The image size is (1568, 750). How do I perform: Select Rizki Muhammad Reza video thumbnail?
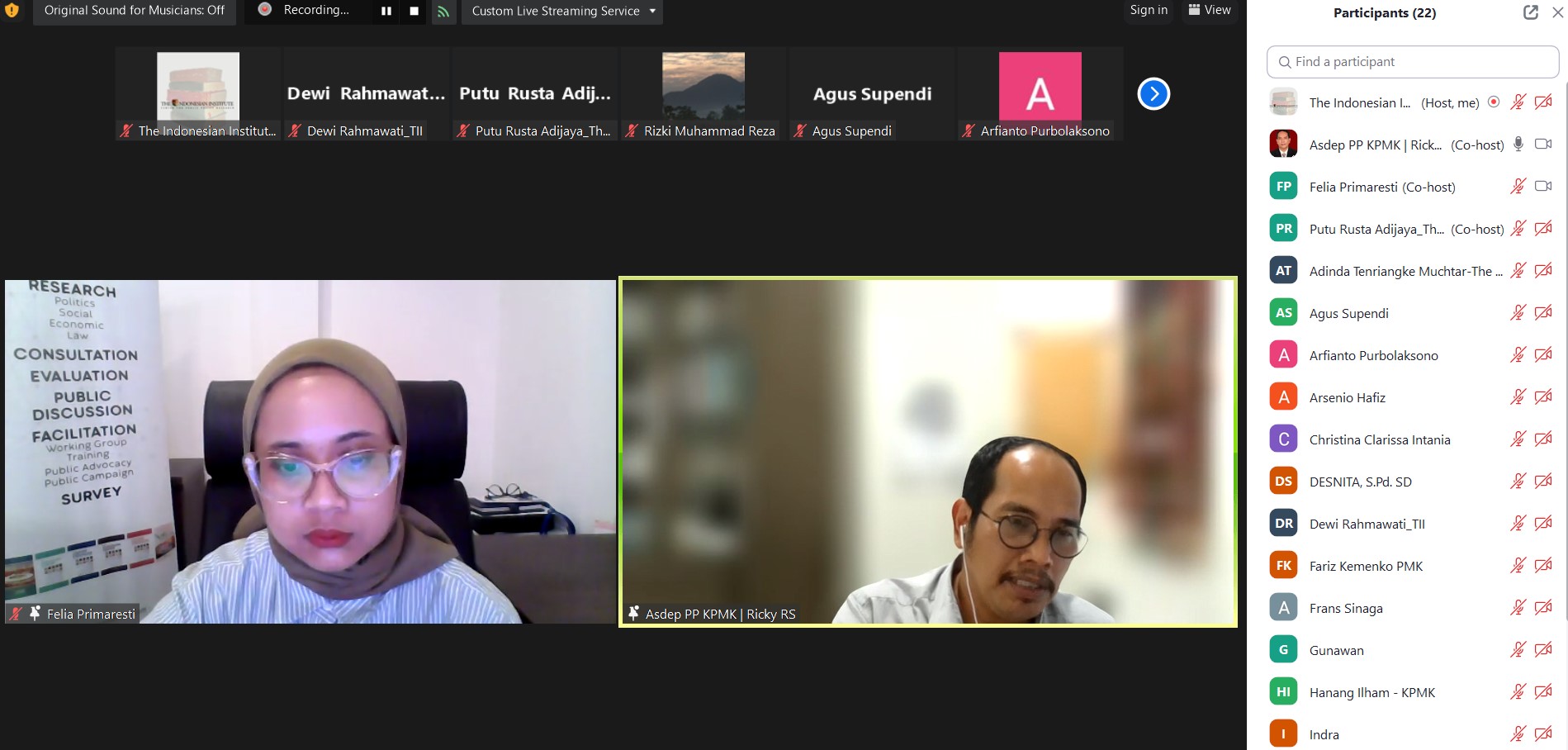pos(703,93)
